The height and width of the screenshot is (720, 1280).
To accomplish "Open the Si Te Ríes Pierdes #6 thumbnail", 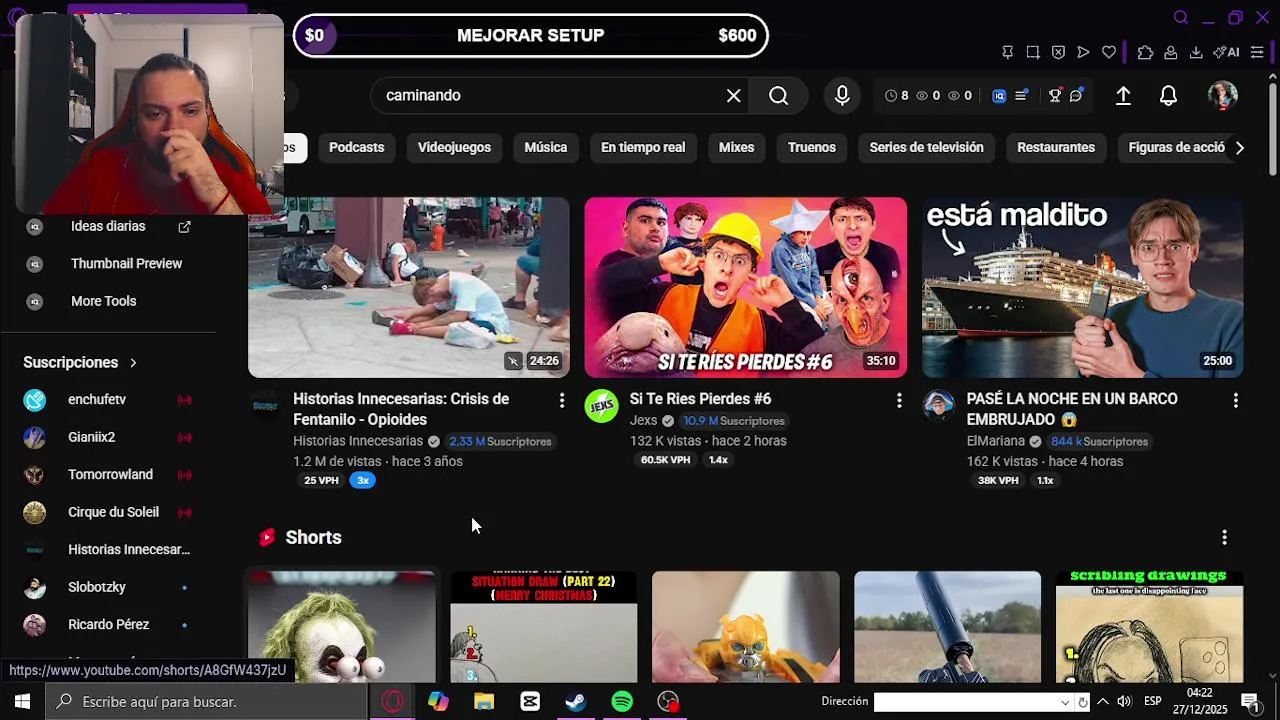I will tap(746, 288).
